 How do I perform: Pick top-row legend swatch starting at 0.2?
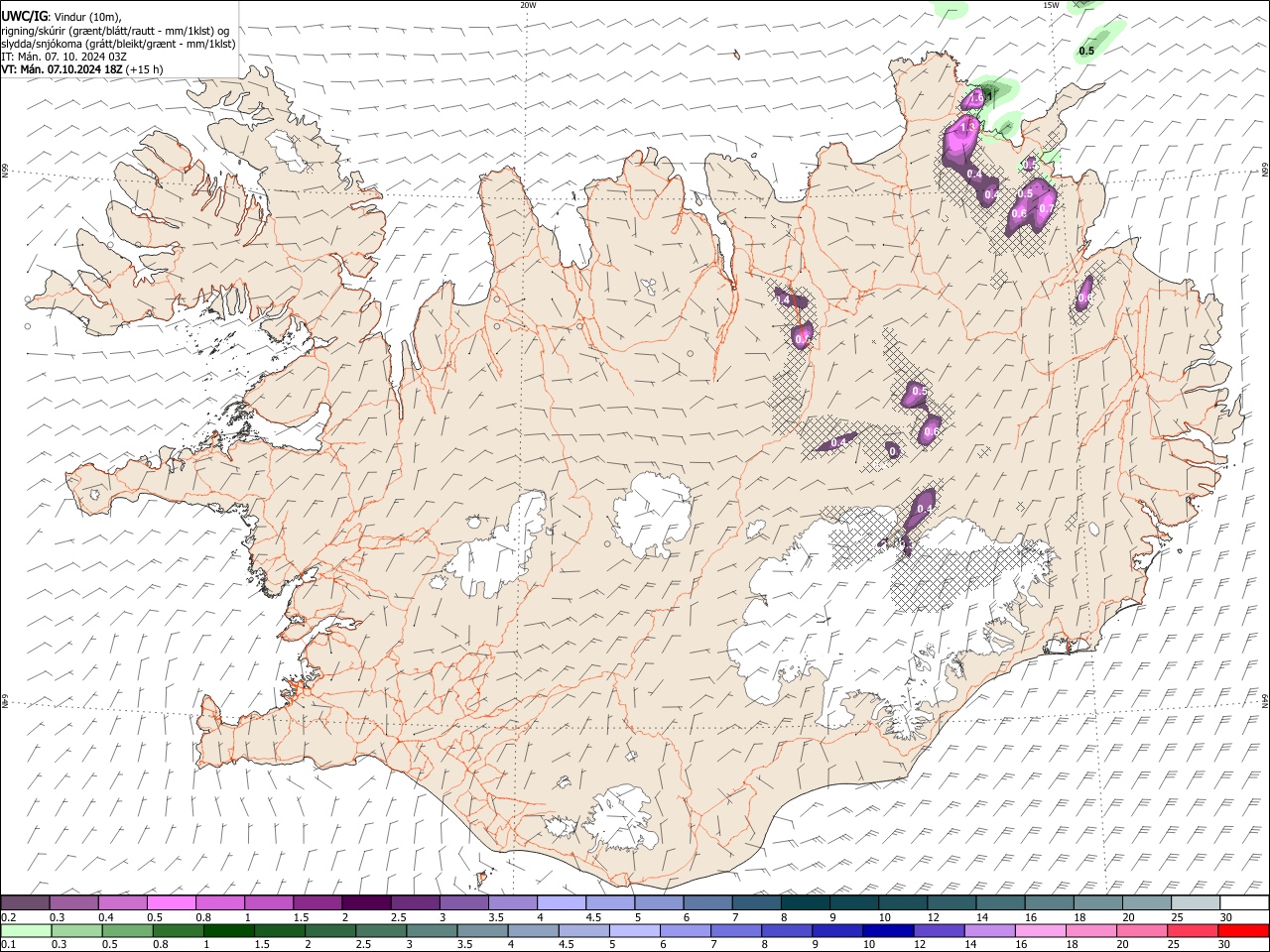(x=25, y=902)
